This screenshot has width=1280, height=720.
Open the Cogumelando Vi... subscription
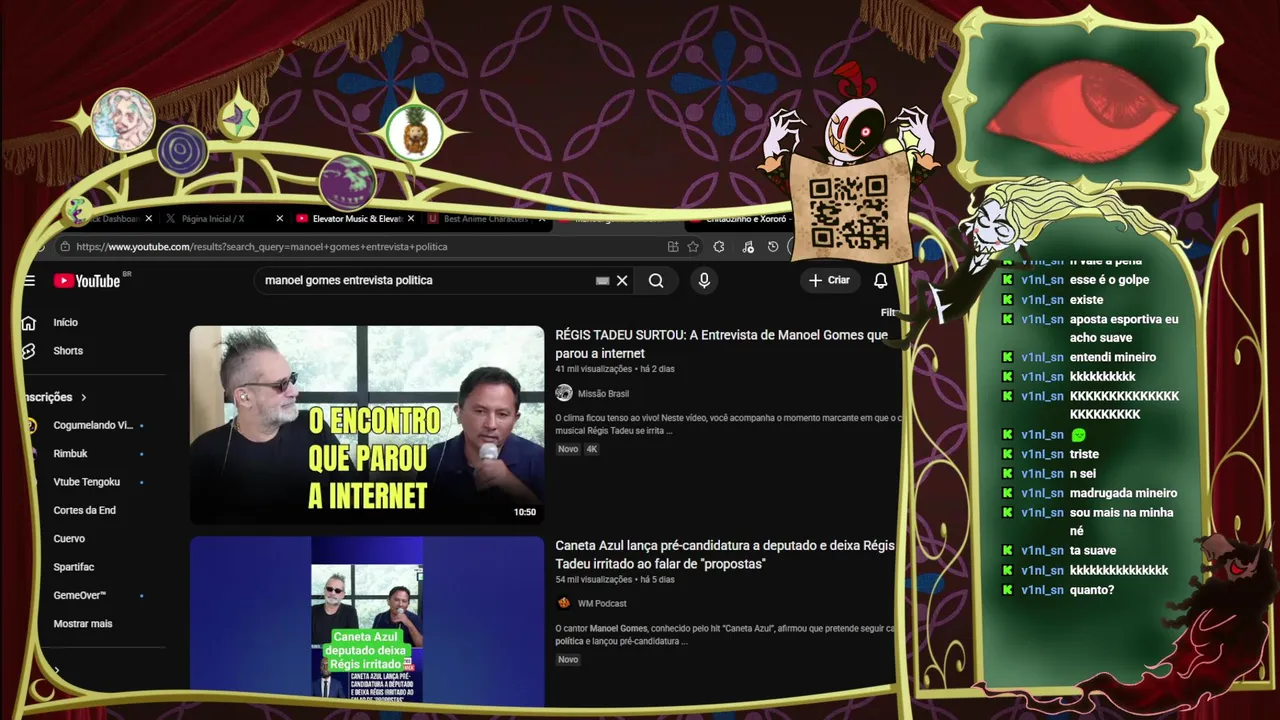tap(92, 425)
